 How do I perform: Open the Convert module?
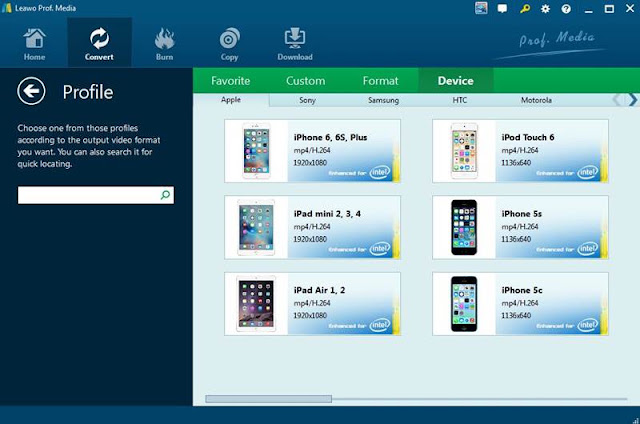tap(99, 42)
